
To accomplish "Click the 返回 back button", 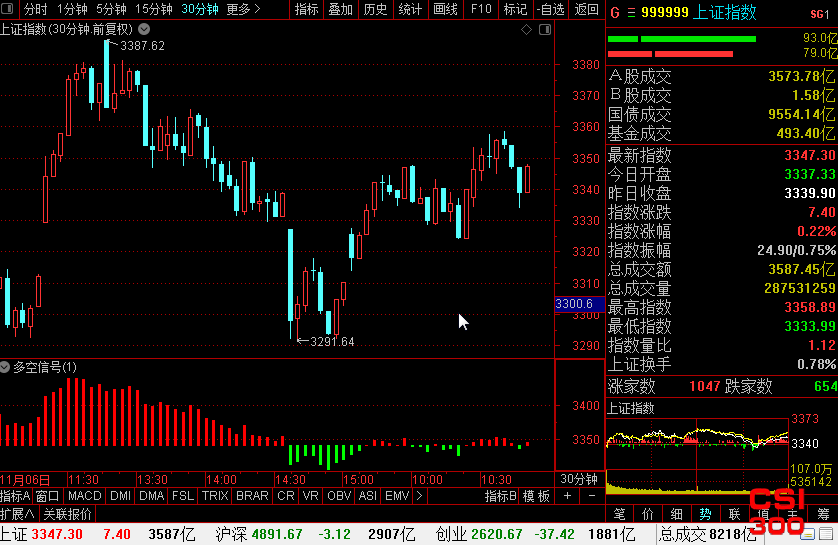I will click(x=586, y=9).
